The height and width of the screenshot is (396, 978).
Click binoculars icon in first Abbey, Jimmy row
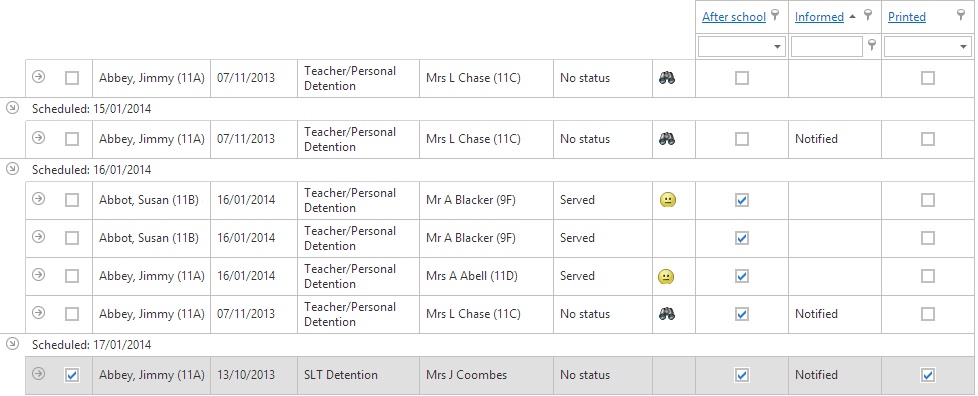[x=667, y=78]
